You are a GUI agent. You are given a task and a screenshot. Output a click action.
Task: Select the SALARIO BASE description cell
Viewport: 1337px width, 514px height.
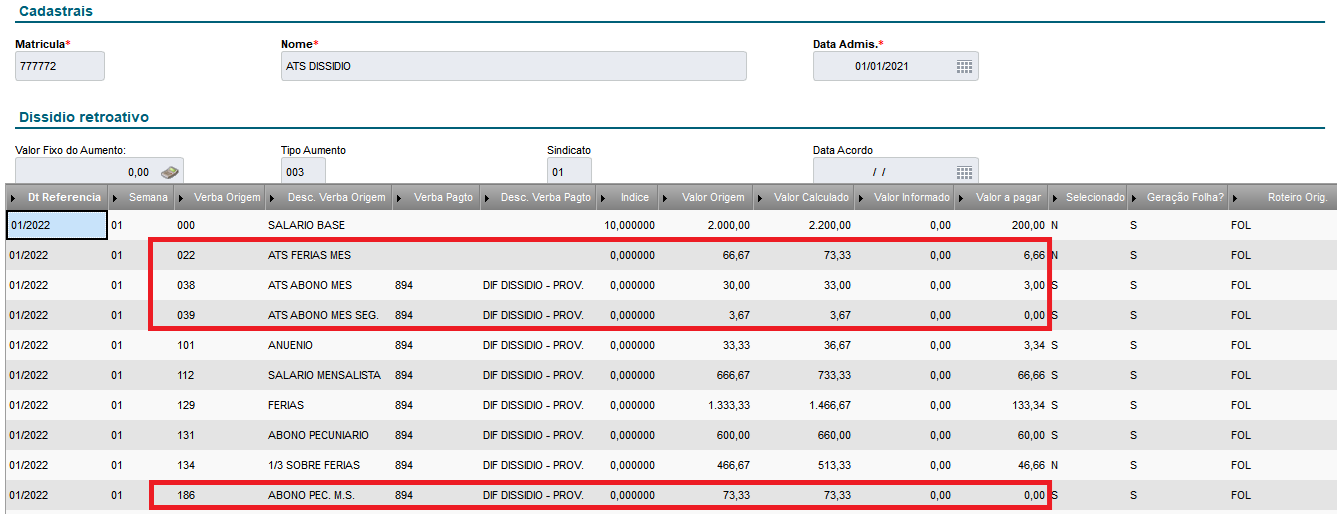[304, 225]
